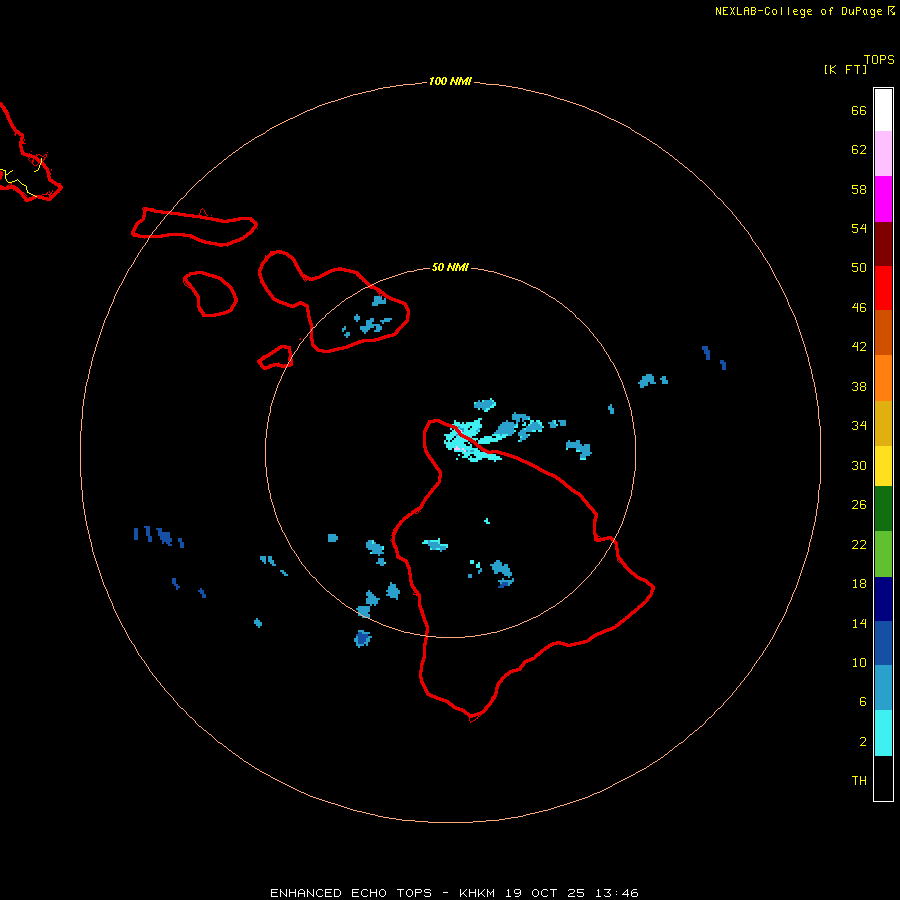The image size is (900, 900).
Task: Click 'NEXLAB-College of DuPage' credit text
Action: coord(798,11)
